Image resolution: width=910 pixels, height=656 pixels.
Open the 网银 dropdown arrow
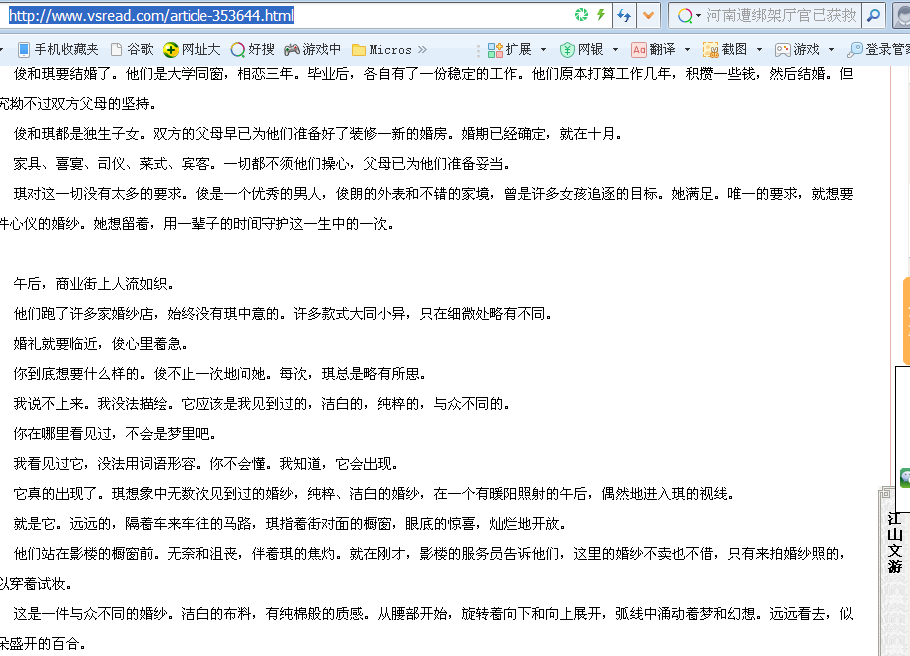(x=615, y=50)
